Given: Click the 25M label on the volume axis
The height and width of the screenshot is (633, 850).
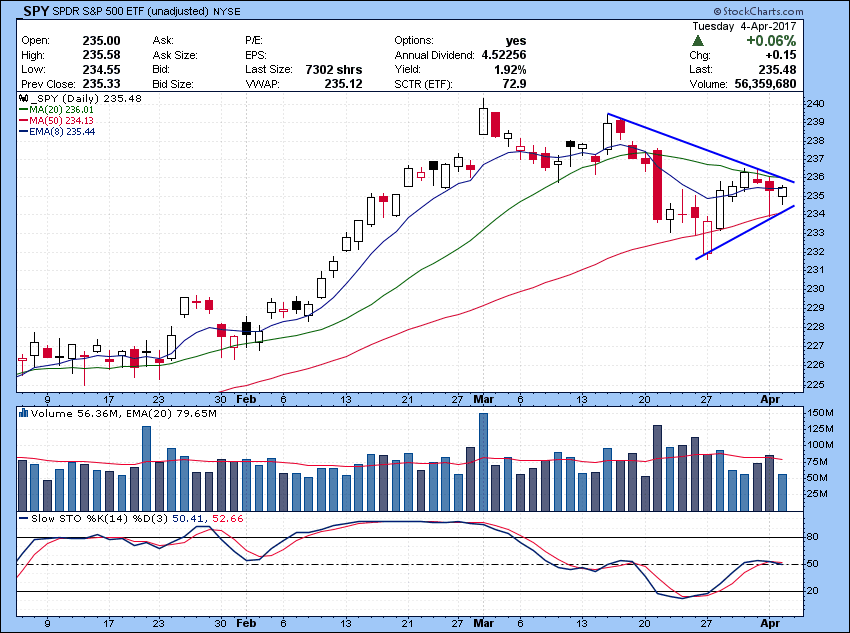Looking at the screenshot, I should point(818,494).
